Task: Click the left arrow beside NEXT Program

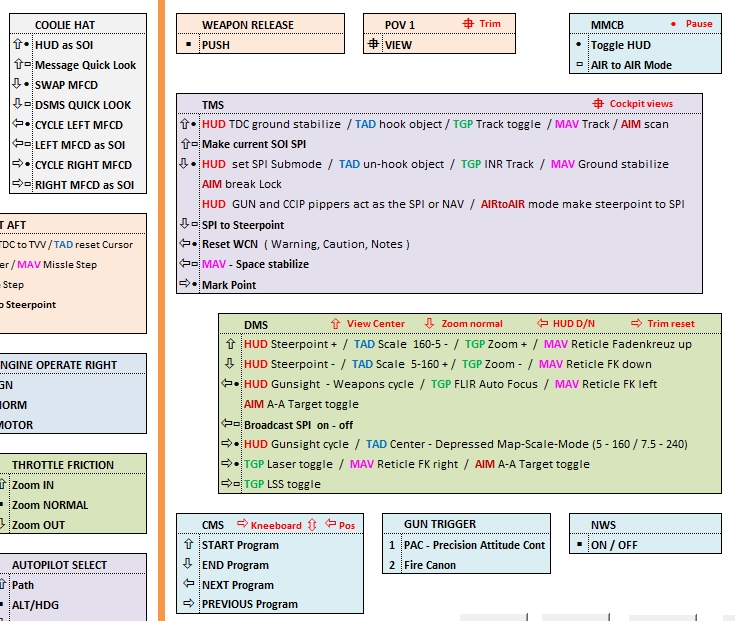Action: coord(188,584)
